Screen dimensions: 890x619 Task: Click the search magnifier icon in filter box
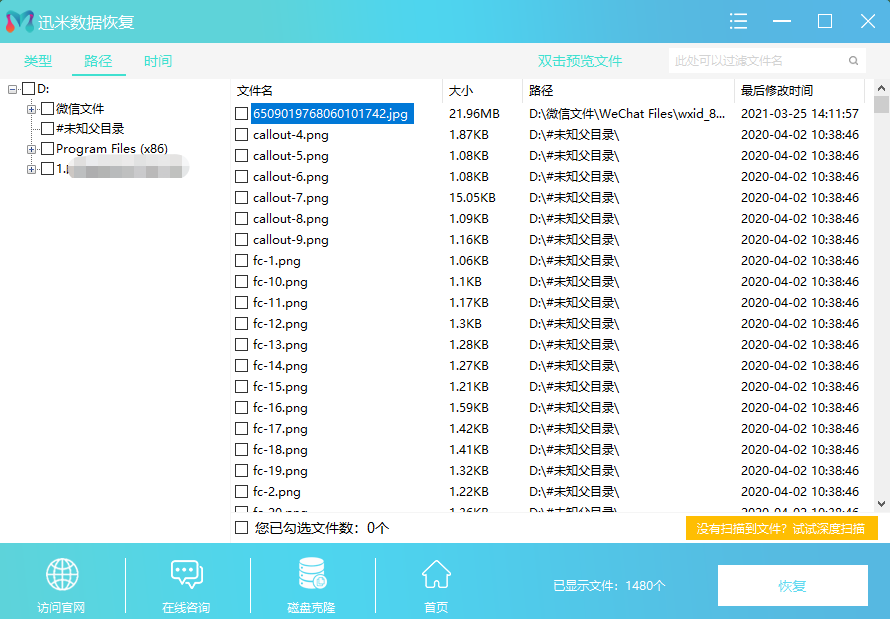pyautogui.click(x=853, y=61)
